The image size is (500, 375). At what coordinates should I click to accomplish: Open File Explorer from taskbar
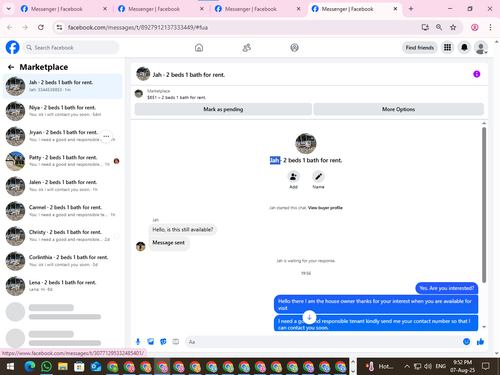[63, 367]
